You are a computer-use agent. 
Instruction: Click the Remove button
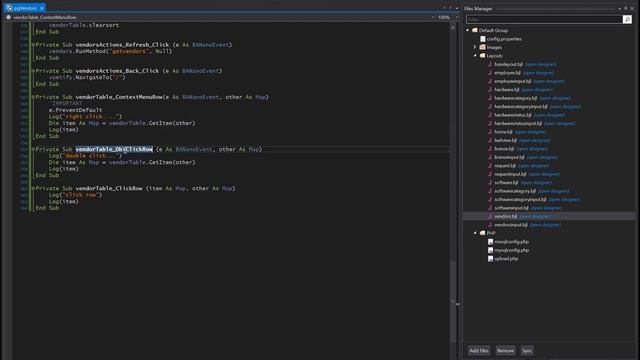click(505, 350)
